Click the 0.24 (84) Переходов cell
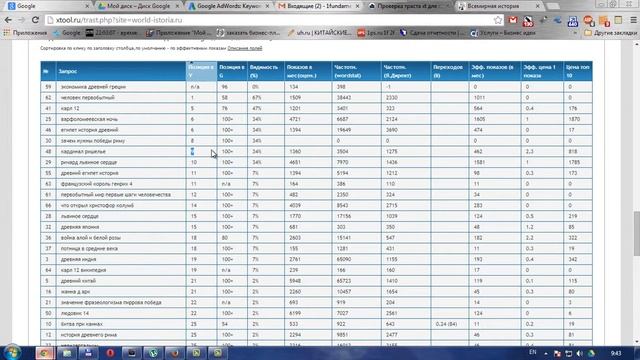This screenshot has height=360, width=640. pyautogui.click(x=446, y=324)
